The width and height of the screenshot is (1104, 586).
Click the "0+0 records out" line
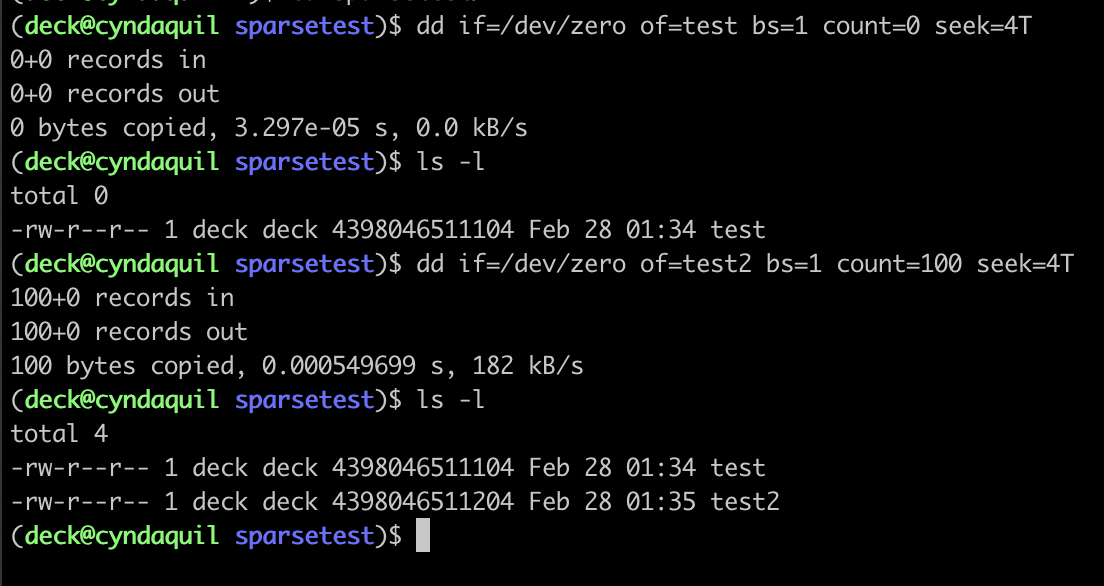pyautogui.click(x=115, y=94)
